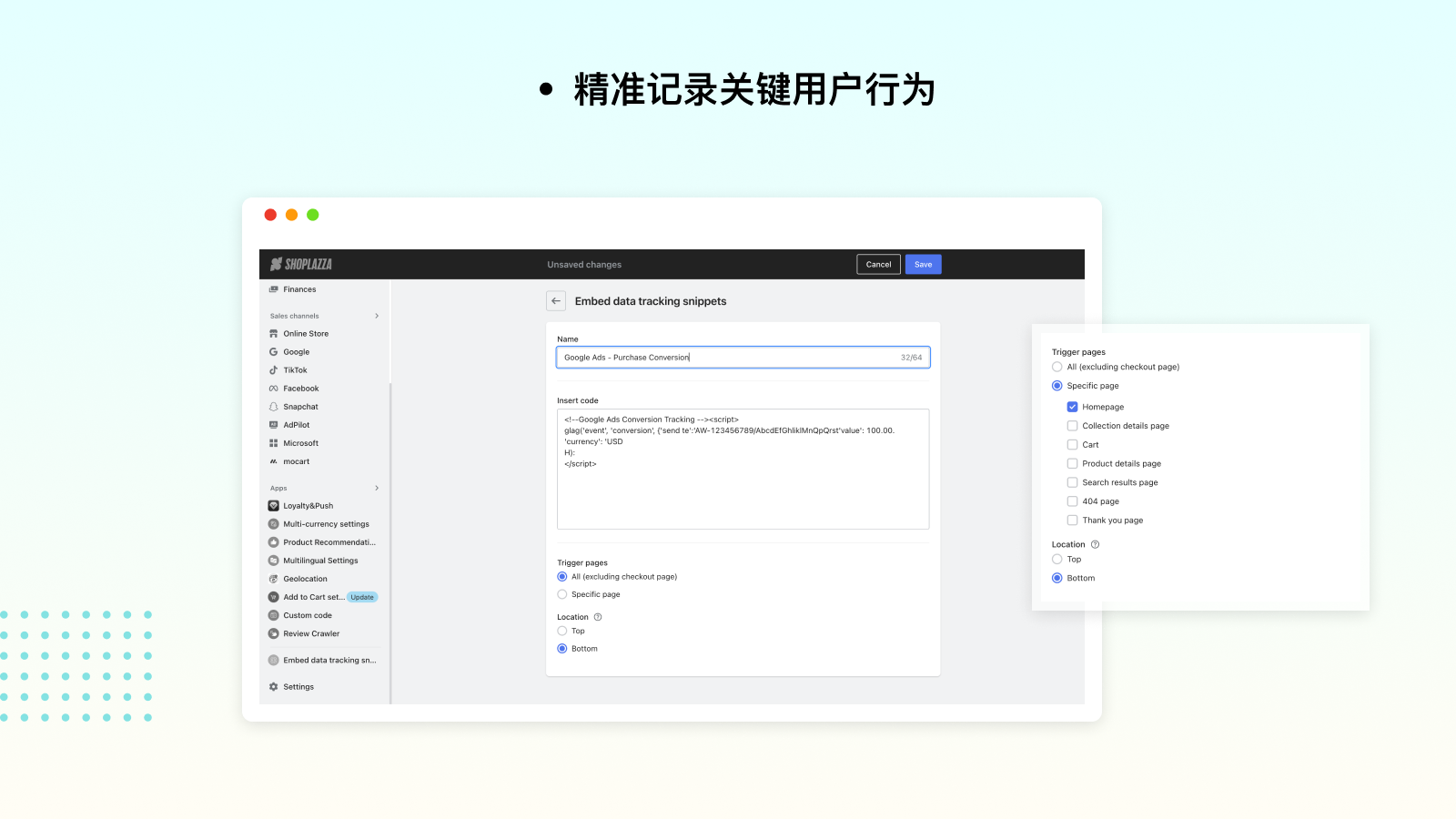This screenshot has height=819, width=1456.
Task: Check the Collection details page checkbox
Action: pyautogui.click(x=1072, y=426)
